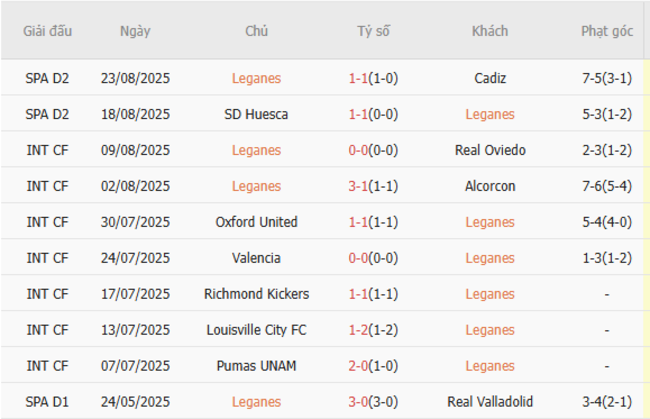Open the 2-0 Pumas UNAM match score

(359, 366)
